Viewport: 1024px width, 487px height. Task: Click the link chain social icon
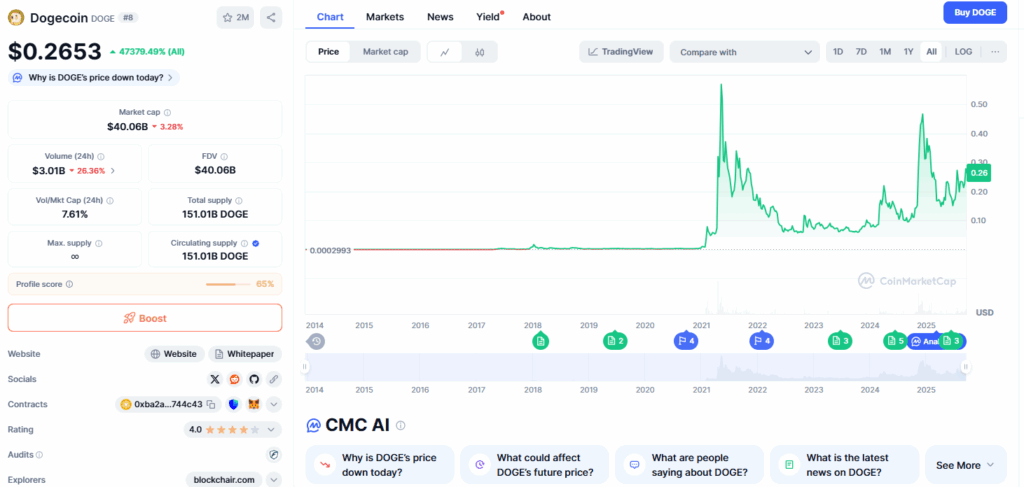274,379
